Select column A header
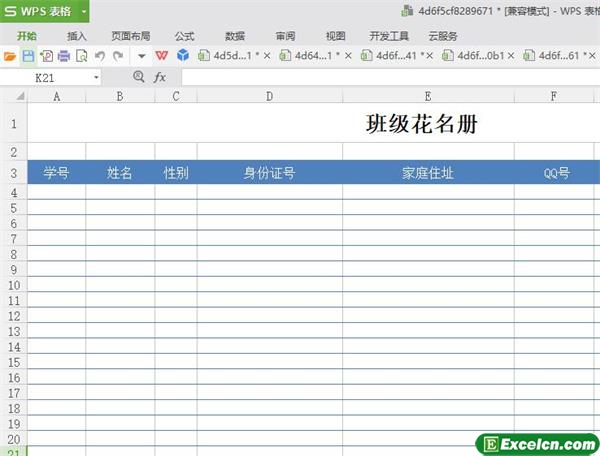Screen dimensions: 600x456 57,96
